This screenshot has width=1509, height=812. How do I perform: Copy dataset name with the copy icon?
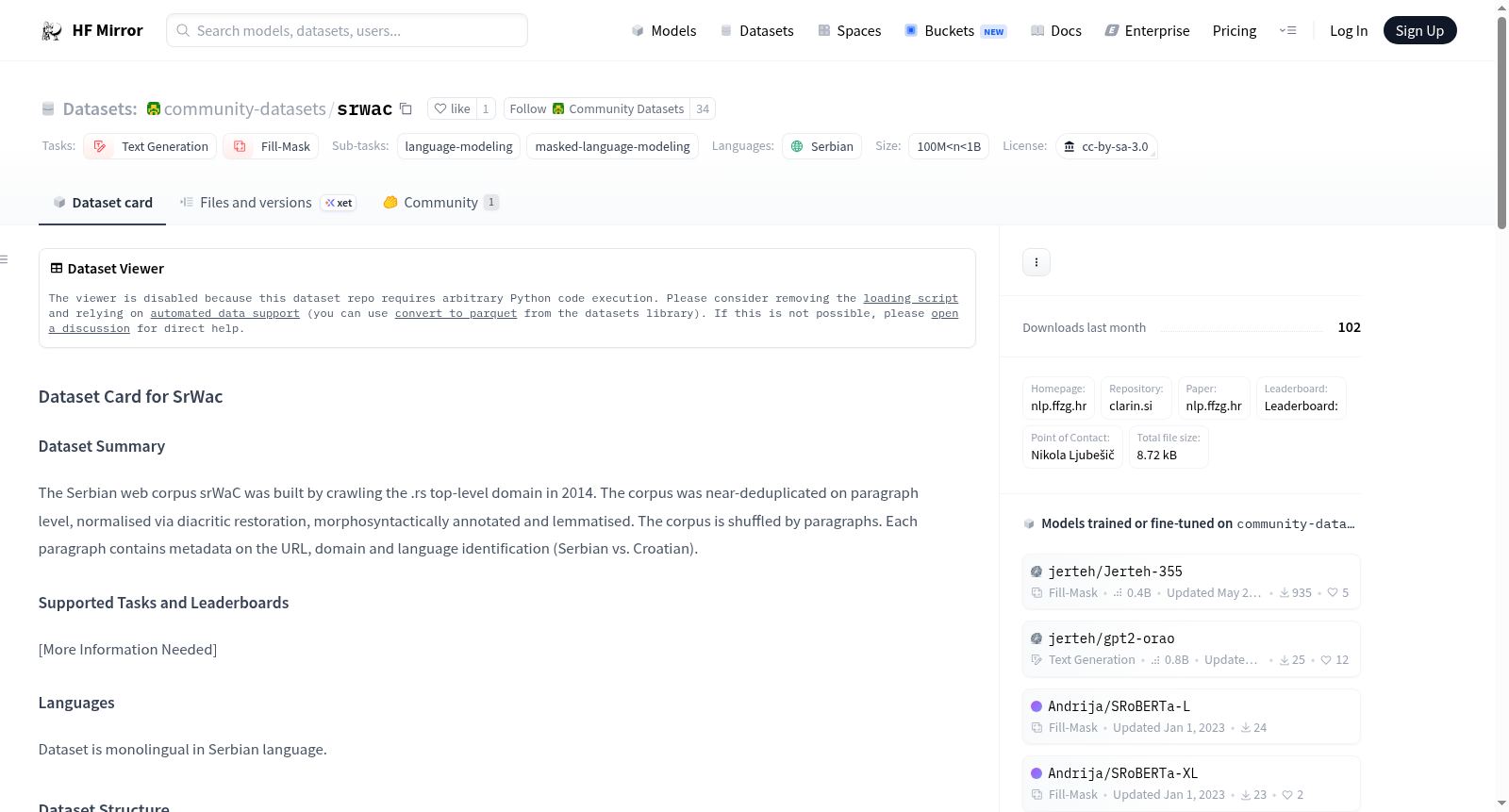[406, 108]
